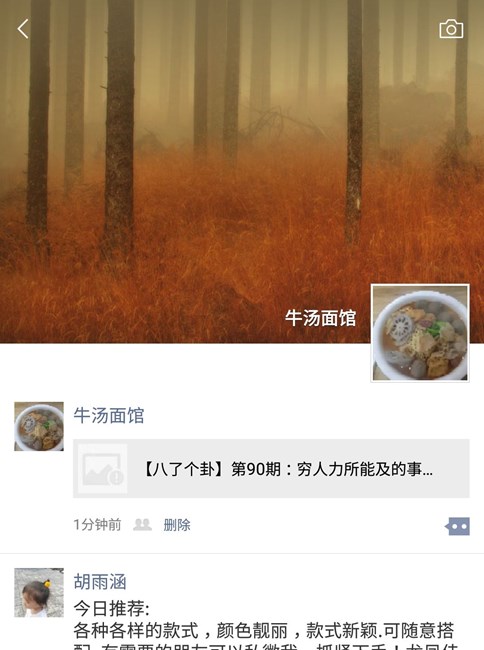484x650 pixels.
Task: Tap the ellipsis end of article title
Action: pyautogui.click(x=428, y=469)
